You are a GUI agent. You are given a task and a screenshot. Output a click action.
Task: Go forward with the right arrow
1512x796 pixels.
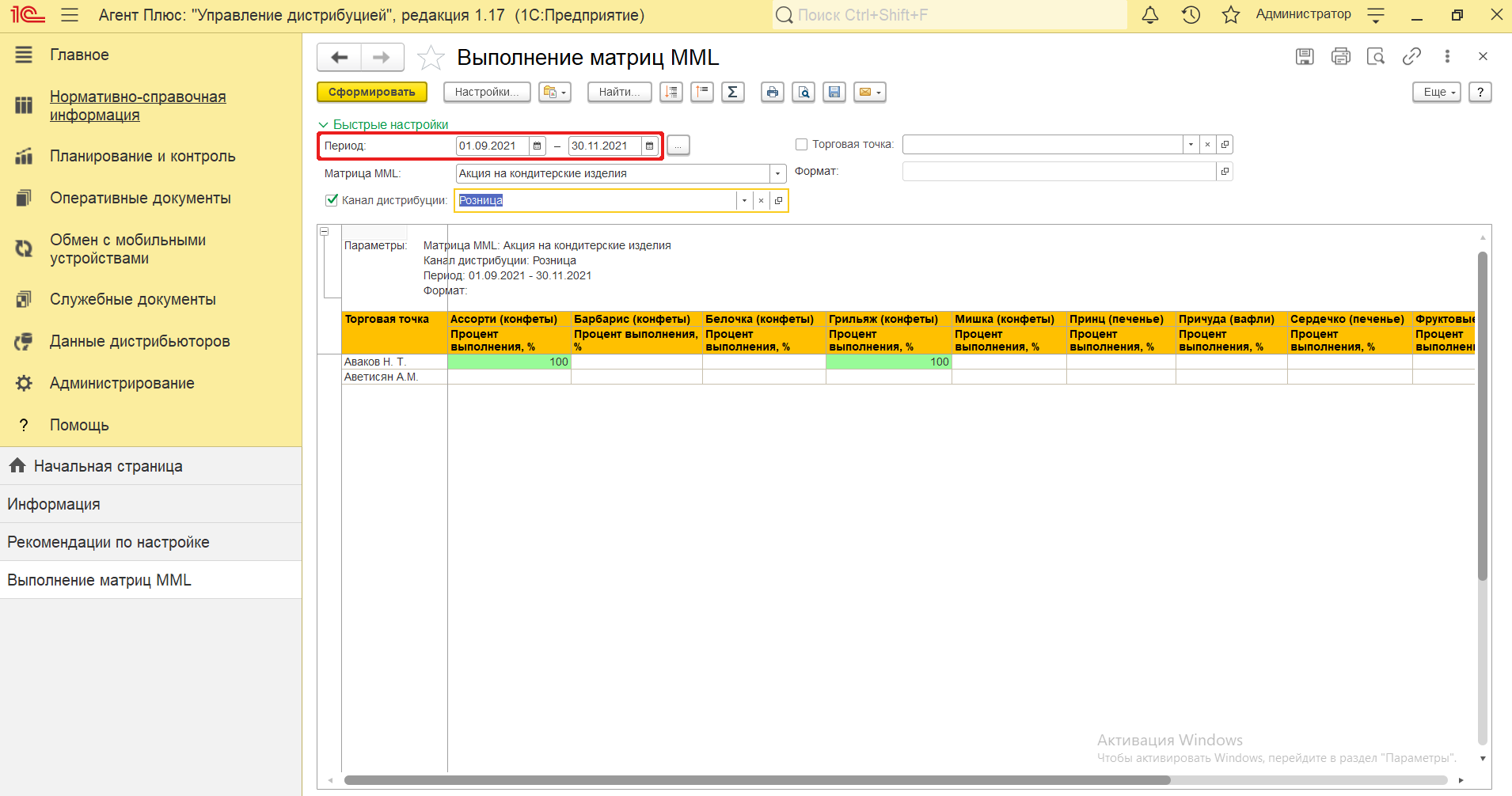point(382,57)
